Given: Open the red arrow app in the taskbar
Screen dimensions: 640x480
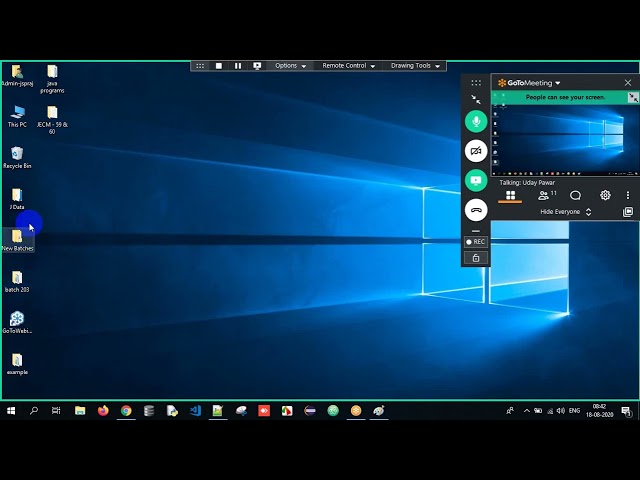Looking at the screenshot, I should click(264, 411).
